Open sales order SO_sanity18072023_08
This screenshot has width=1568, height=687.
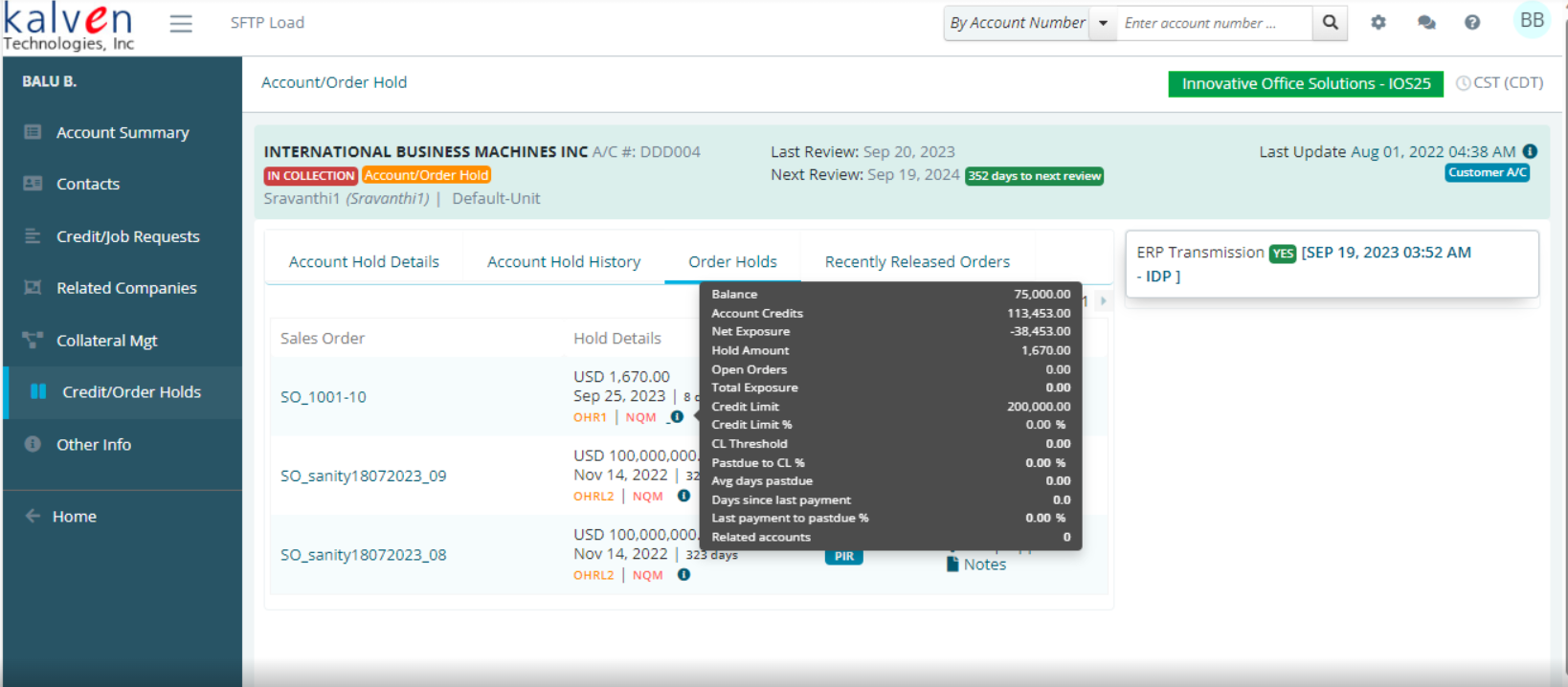[x=364, y=555]
